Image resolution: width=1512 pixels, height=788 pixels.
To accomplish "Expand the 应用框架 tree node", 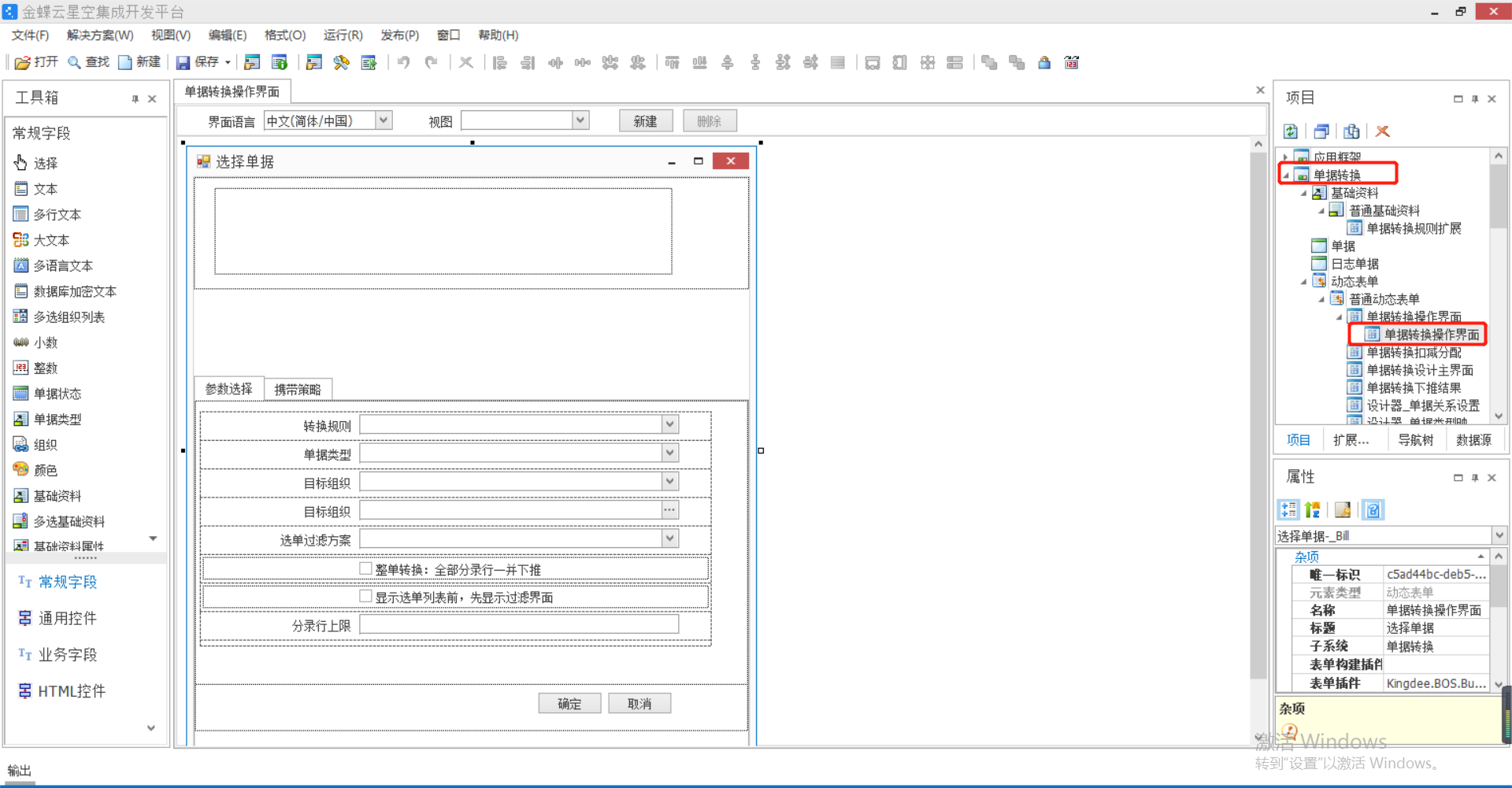I will (1286, 157).
